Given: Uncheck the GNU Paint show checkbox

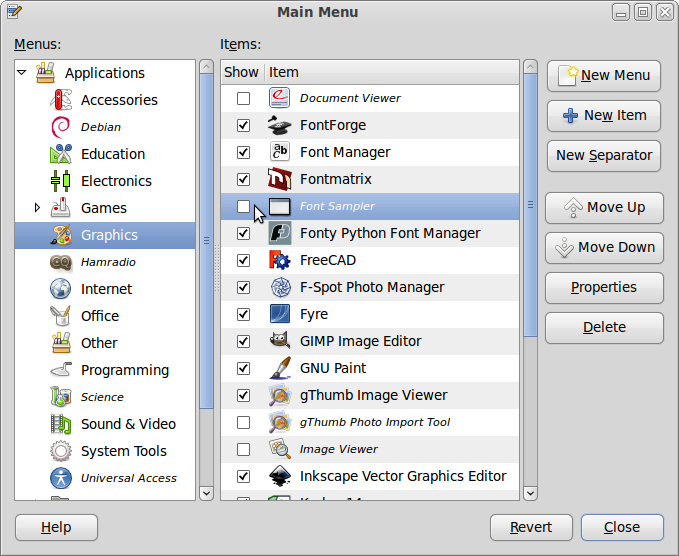Looking at the screenshot, I should pos(243,368).
